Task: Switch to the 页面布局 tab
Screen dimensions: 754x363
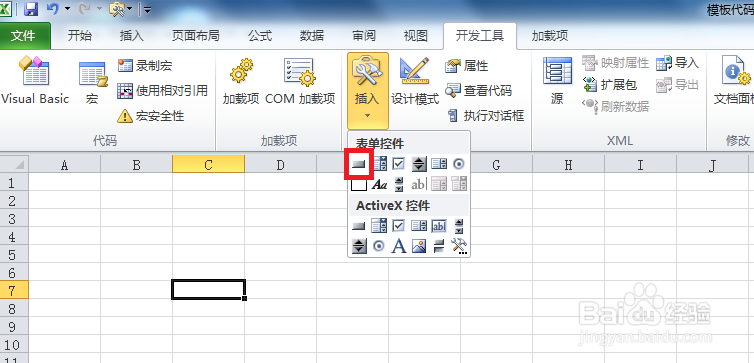Action: tap(195, 36)
